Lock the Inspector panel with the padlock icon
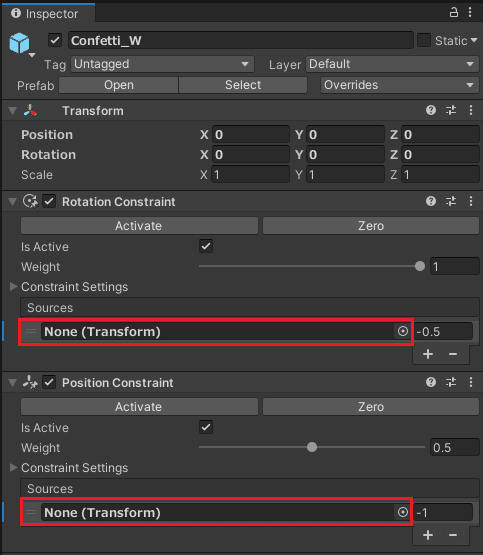The height and width of the screenshot is (555, 483). [454, 12]
